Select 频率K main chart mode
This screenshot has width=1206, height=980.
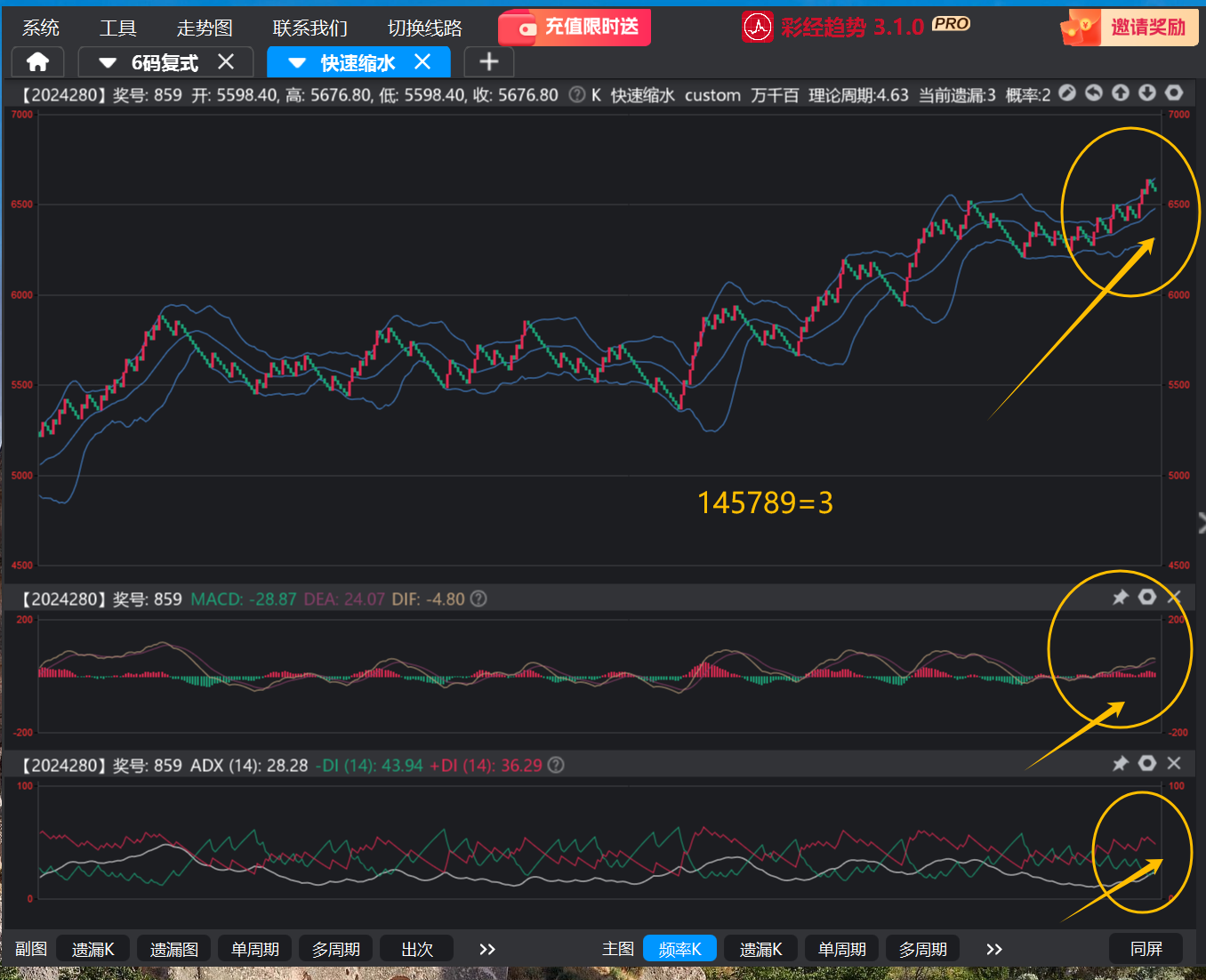pos(679,949)
